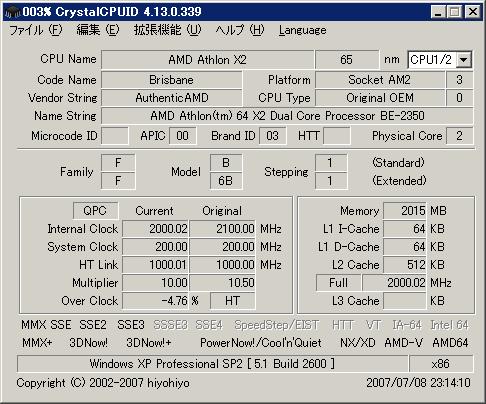
Task: Click the QPC timer button
Action: pyautogui.click(x=95, y=211)
